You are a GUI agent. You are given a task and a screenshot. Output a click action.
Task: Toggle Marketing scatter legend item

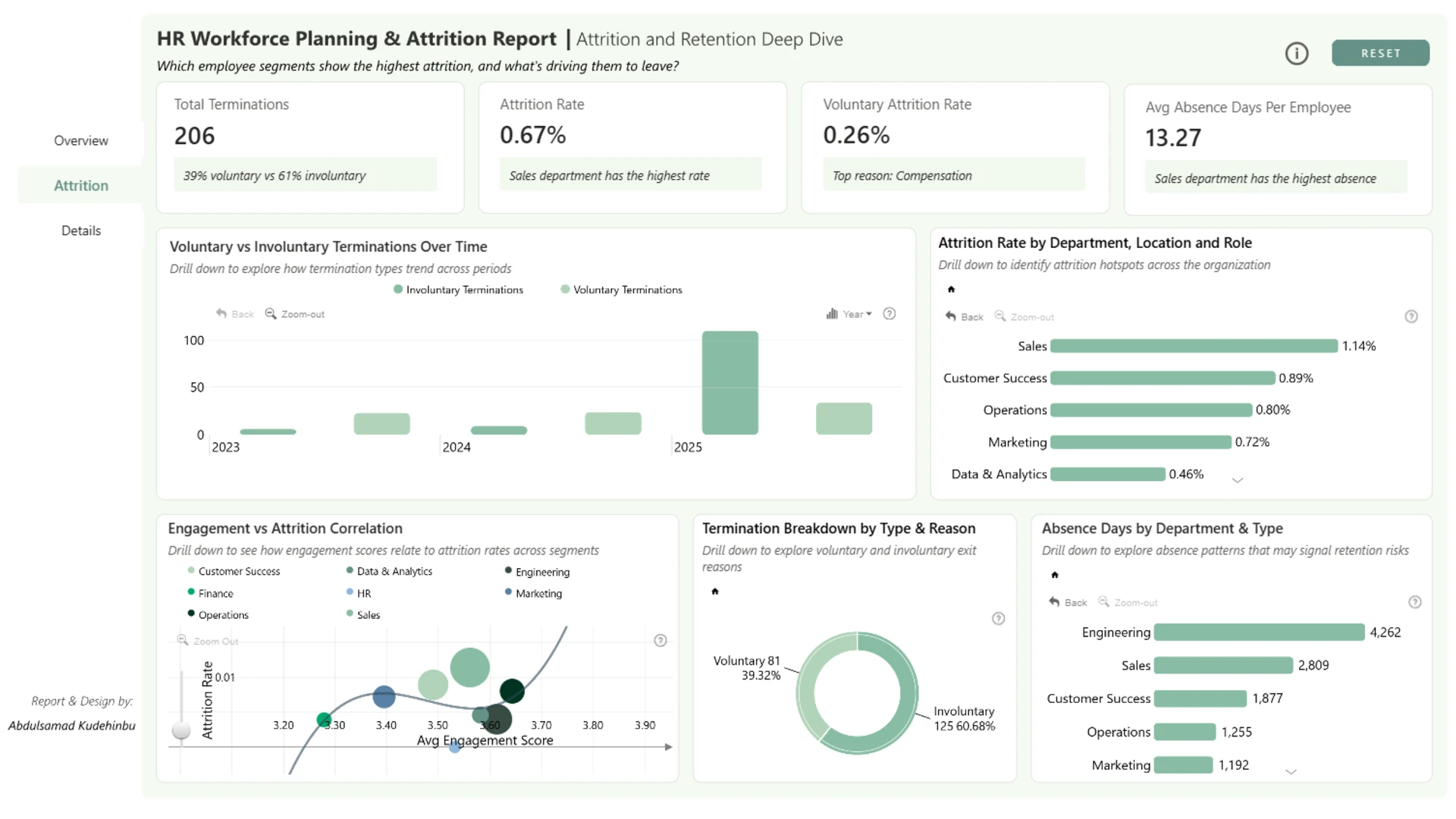534,593
